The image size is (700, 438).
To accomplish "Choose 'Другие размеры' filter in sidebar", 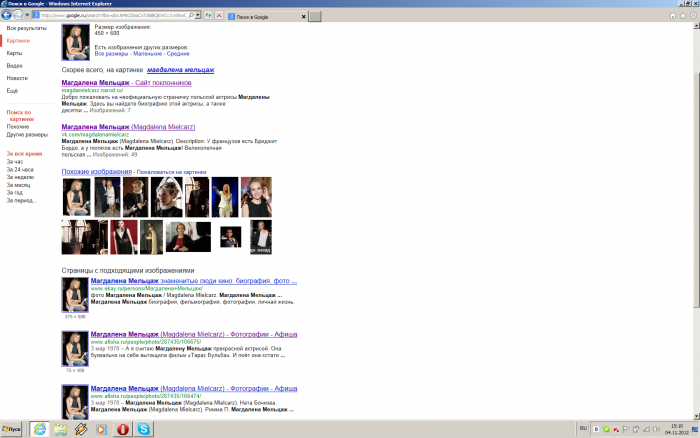I will coord(27,134).
